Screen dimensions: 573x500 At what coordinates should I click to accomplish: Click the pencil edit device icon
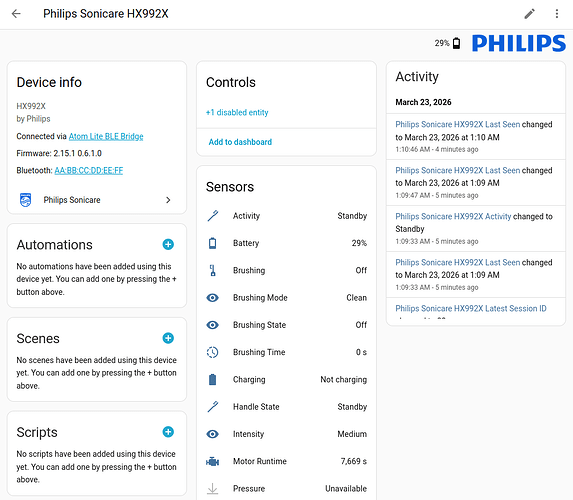pos(530,14)
